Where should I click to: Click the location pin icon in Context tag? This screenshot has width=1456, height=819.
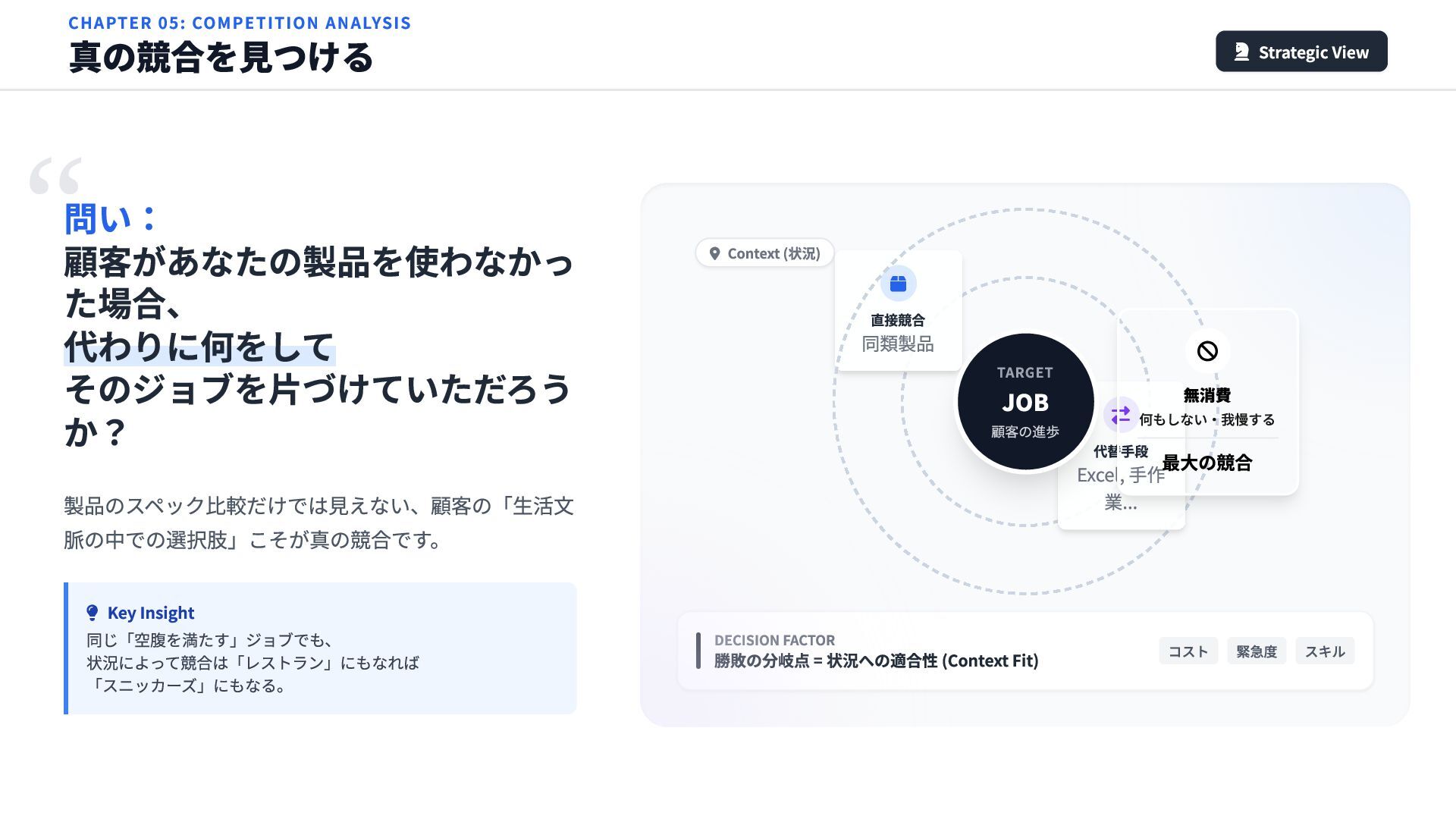tap(714, 253)
